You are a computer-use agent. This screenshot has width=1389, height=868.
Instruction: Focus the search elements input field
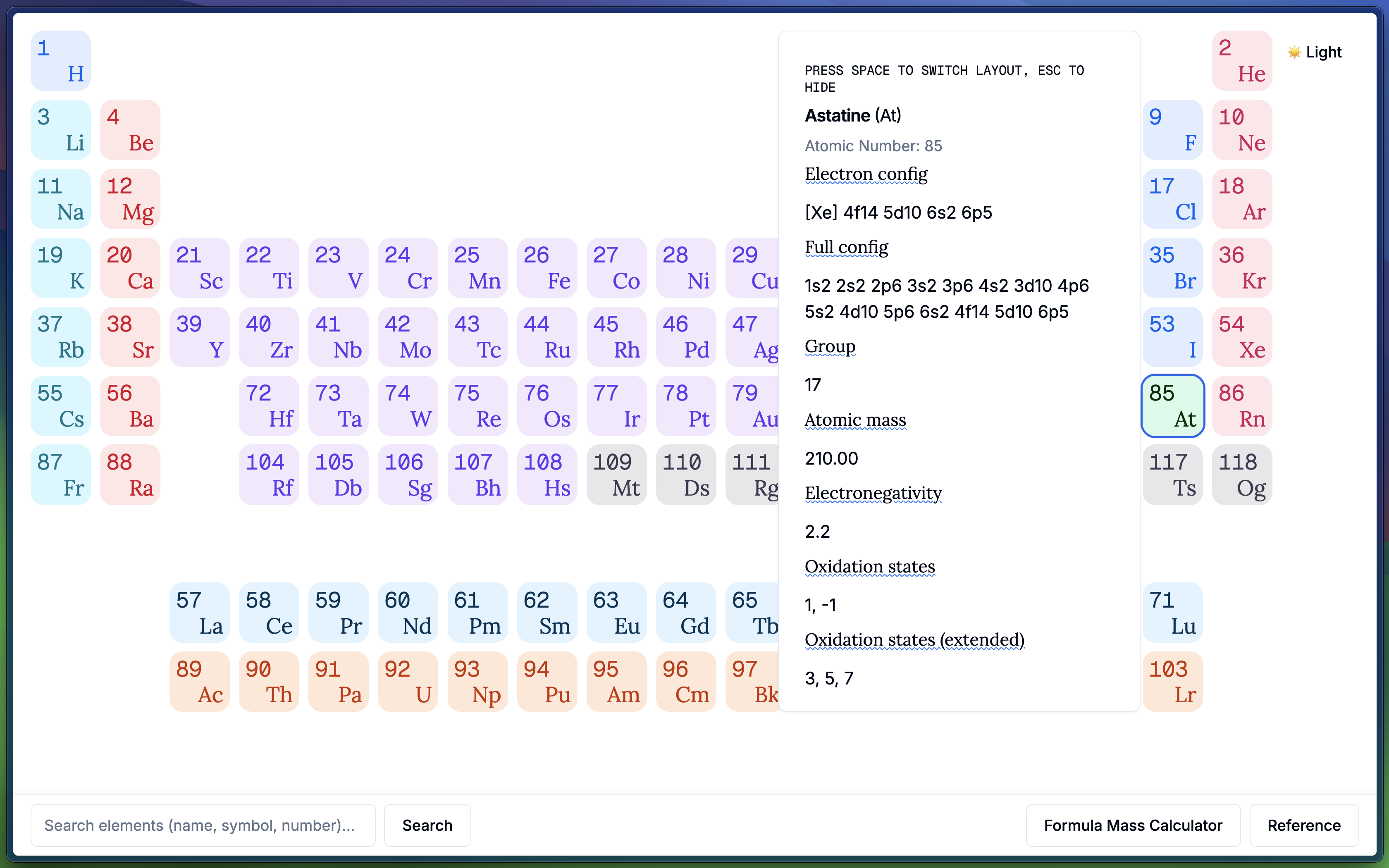pyautogui.click(x=203, y=825)
